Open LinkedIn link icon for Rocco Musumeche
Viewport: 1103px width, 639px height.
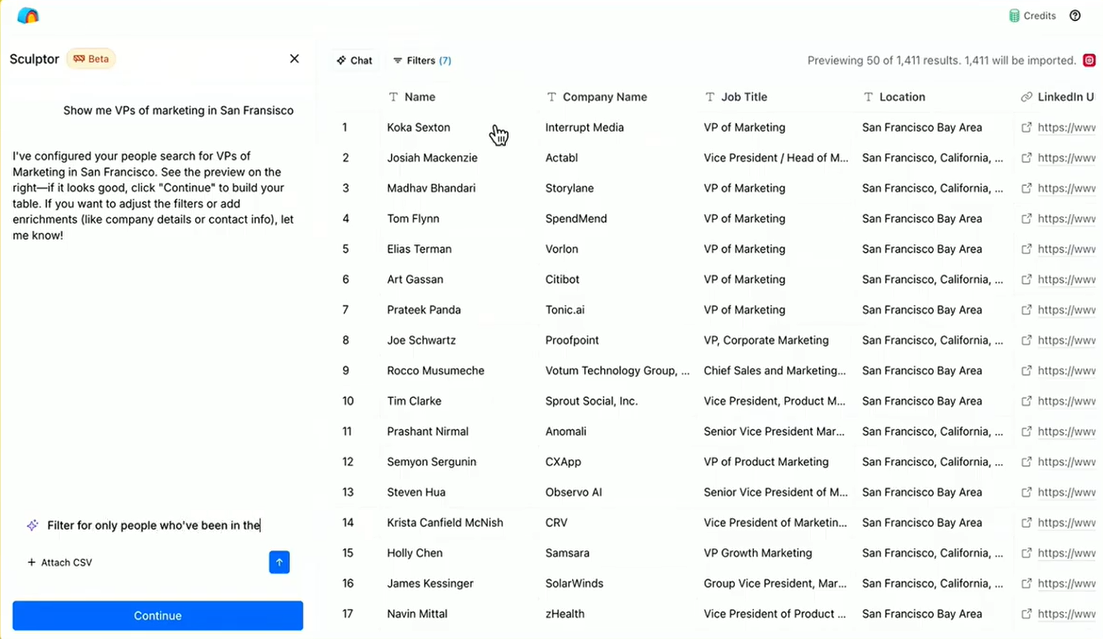point(1026,370)
